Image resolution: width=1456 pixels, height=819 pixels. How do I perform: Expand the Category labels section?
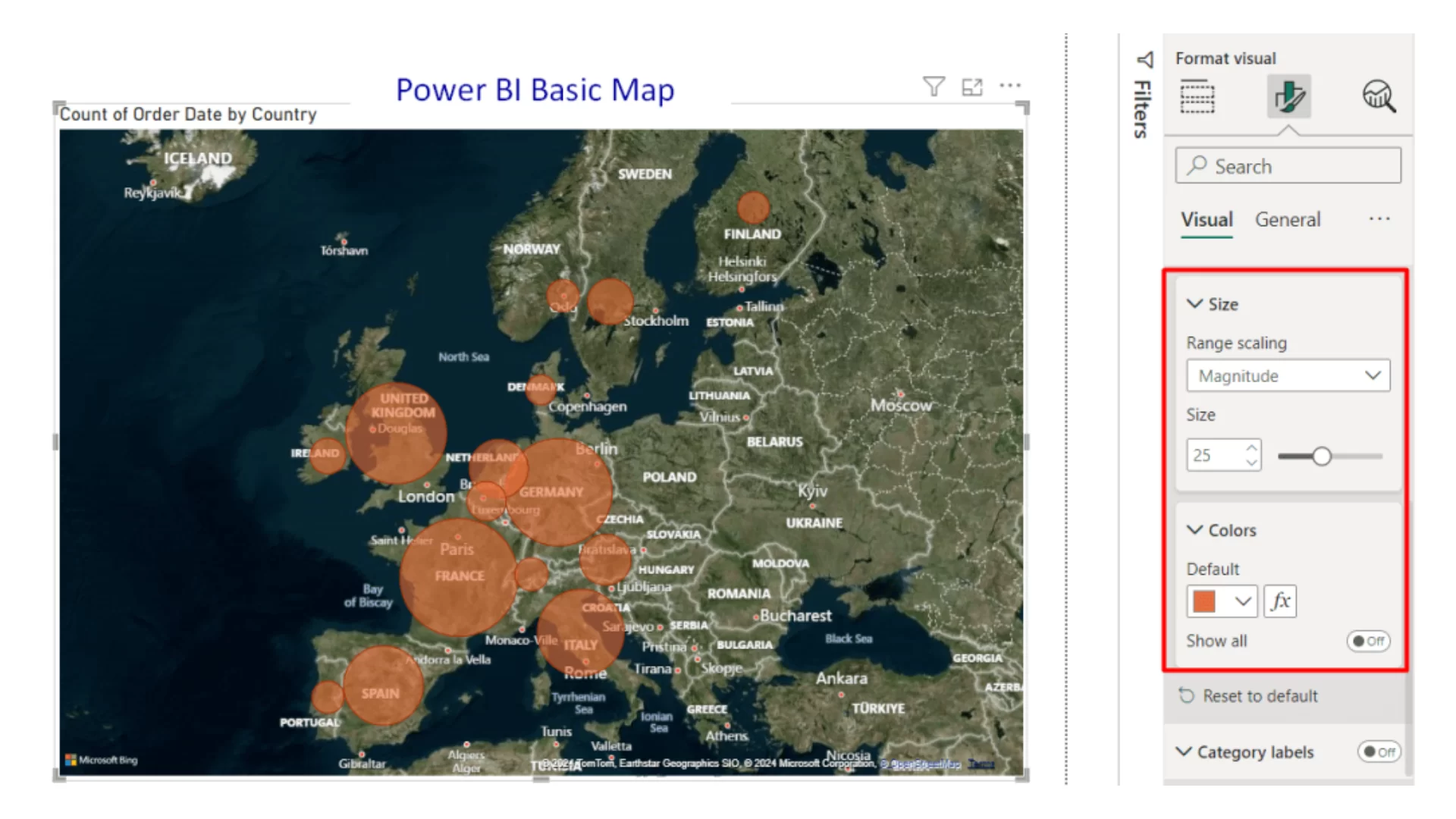tap(1184, 752)
